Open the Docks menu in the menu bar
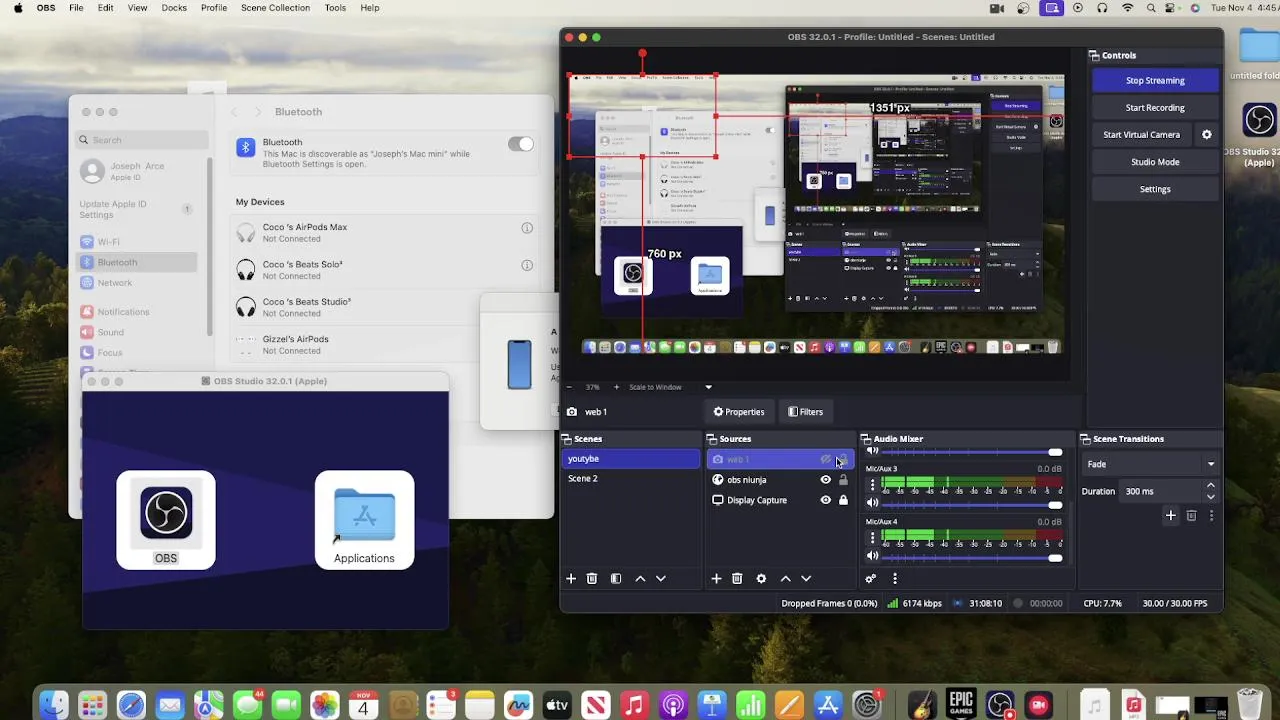The height and width of the screenshot is (720, 1280). (174, 8)
